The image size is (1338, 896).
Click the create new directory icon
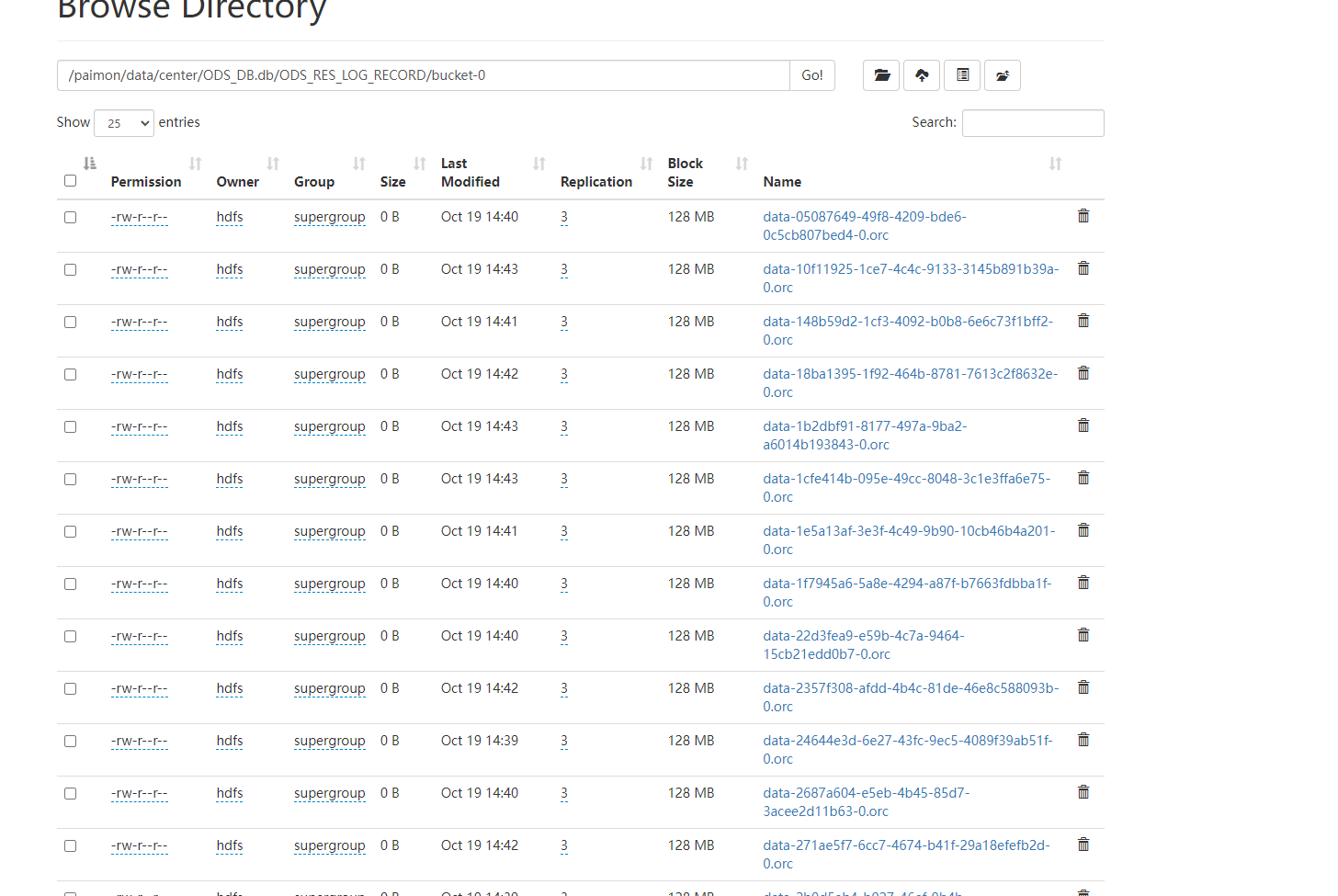click(x=1003, y=75)
